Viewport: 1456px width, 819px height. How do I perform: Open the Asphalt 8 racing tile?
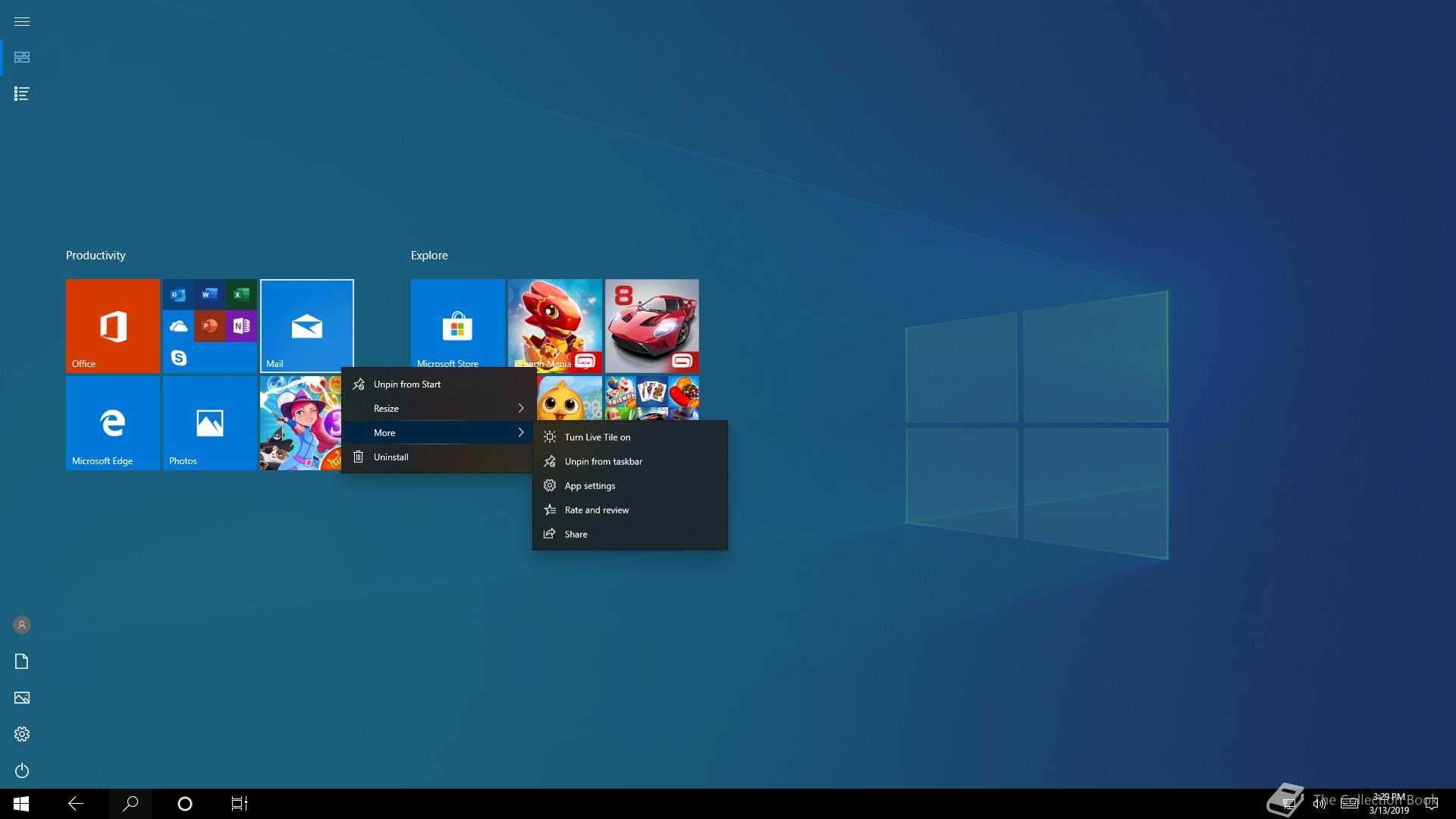point(652,326)
